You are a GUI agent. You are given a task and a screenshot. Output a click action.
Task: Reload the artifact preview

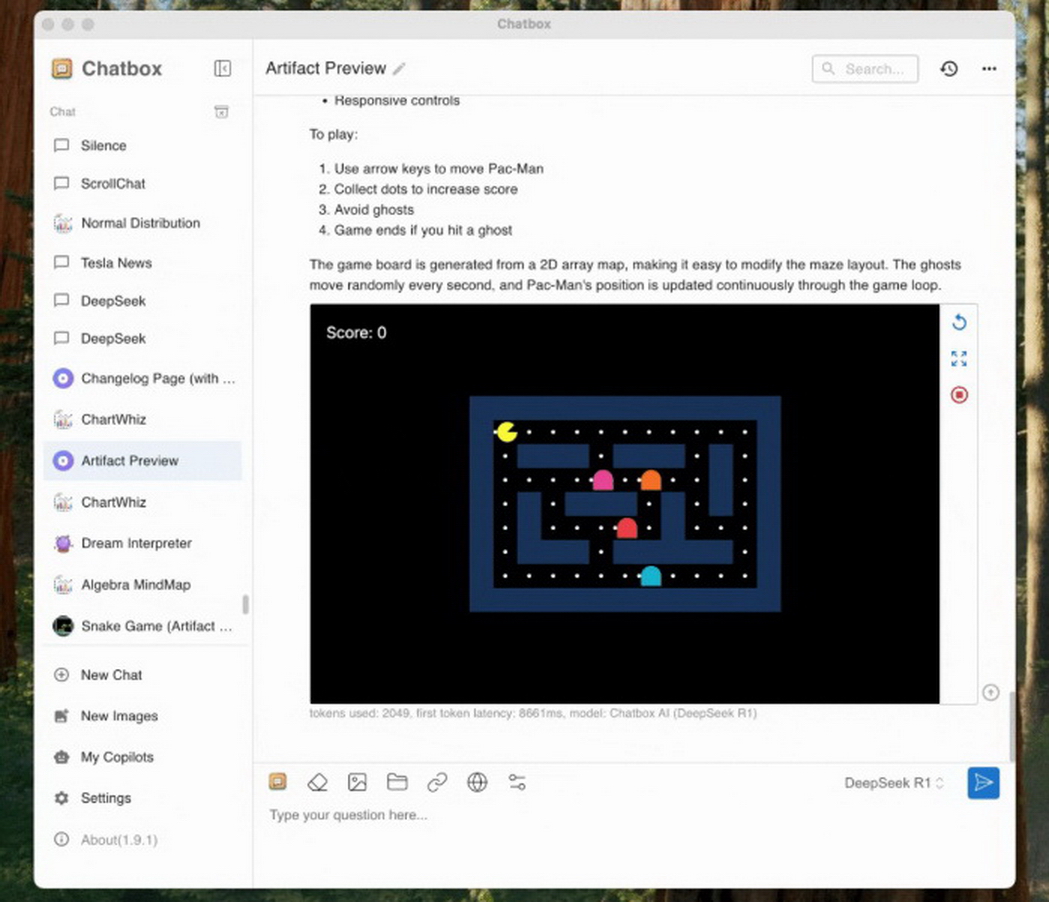pyautogui.click(x=959, y=322)
